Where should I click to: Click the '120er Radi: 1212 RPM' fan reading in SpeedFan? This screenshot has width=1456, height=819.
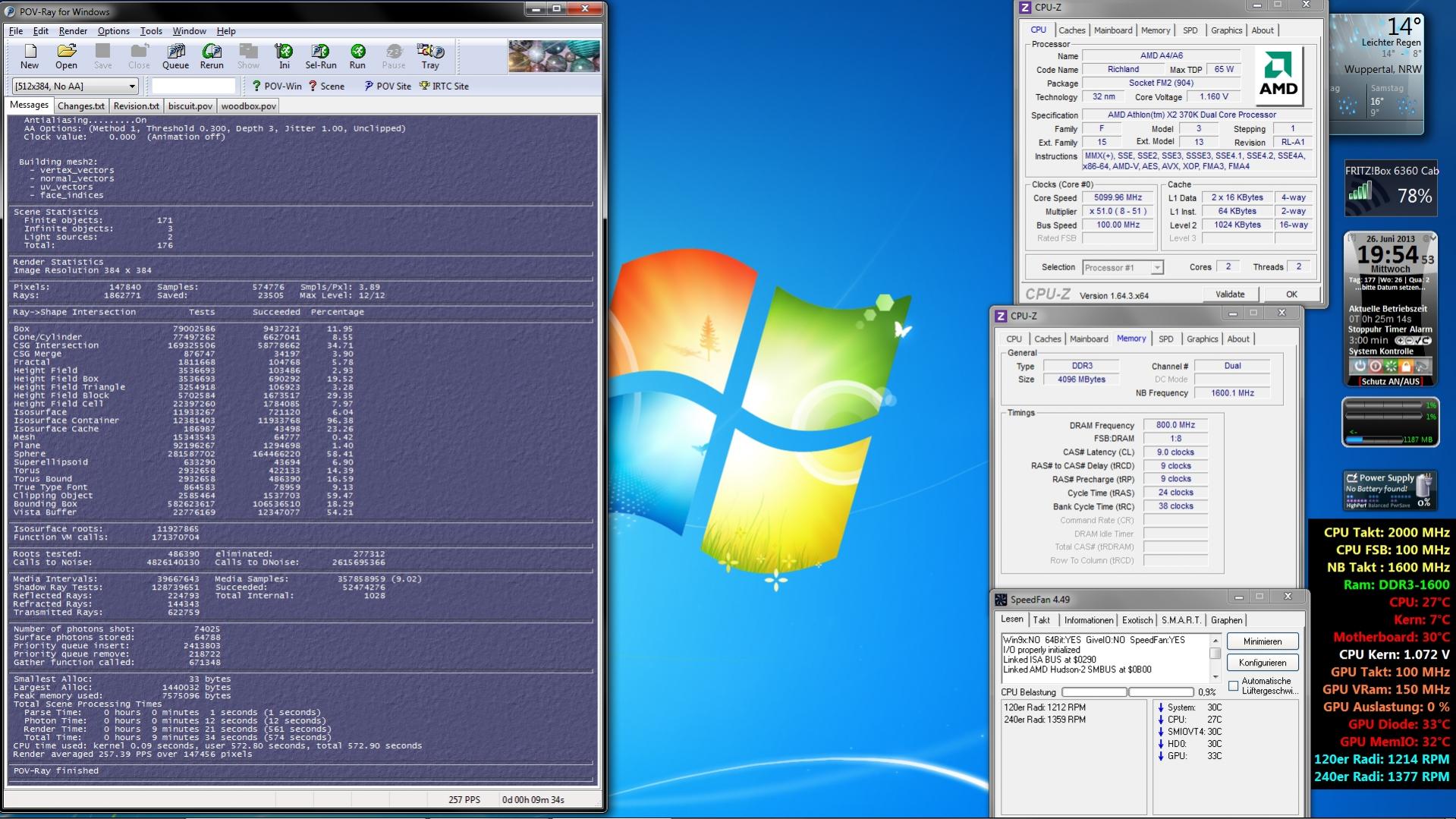pos(1045,707)
